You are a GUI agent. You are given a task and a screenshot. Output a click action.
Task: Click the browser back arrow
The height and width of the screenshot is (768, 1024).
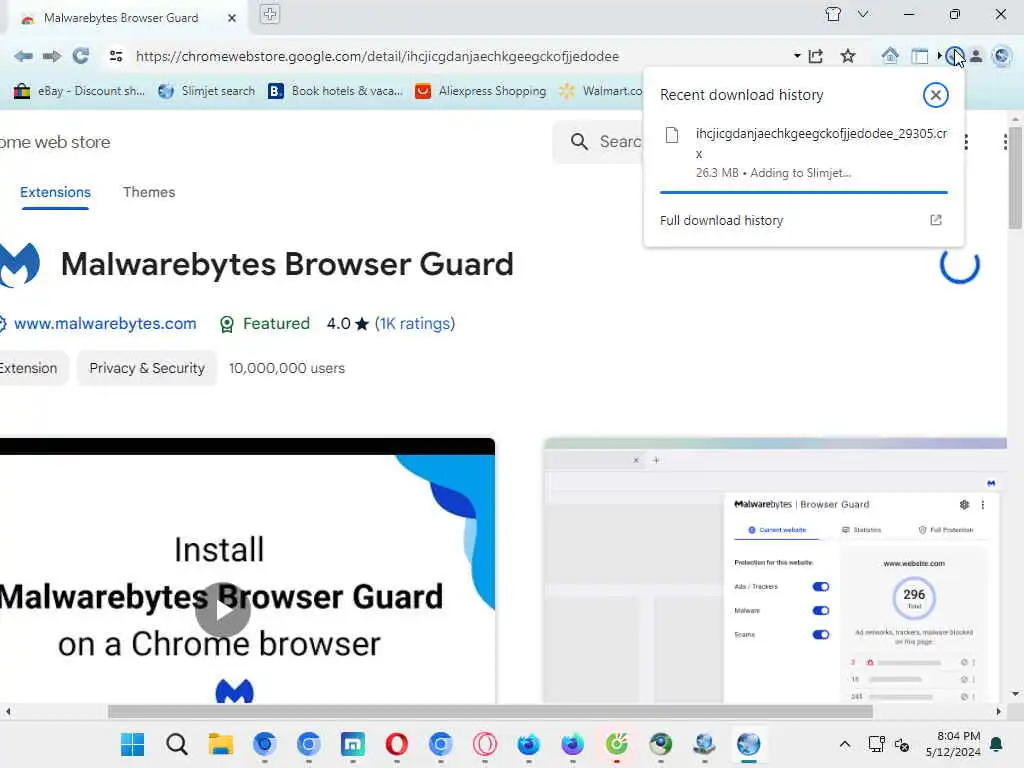click(24, 56)
